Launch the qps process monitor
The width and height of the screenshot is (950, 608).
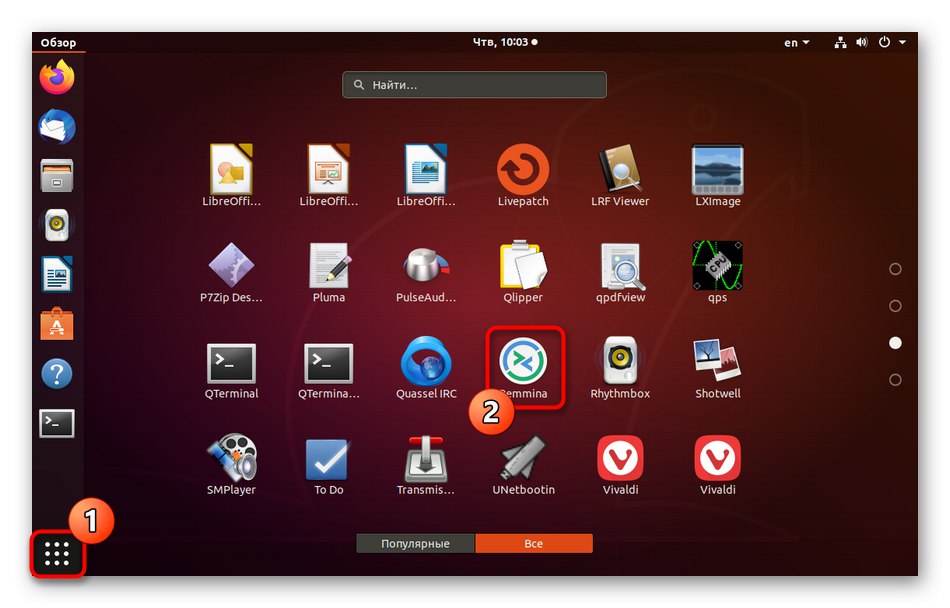tap(717, 272)
